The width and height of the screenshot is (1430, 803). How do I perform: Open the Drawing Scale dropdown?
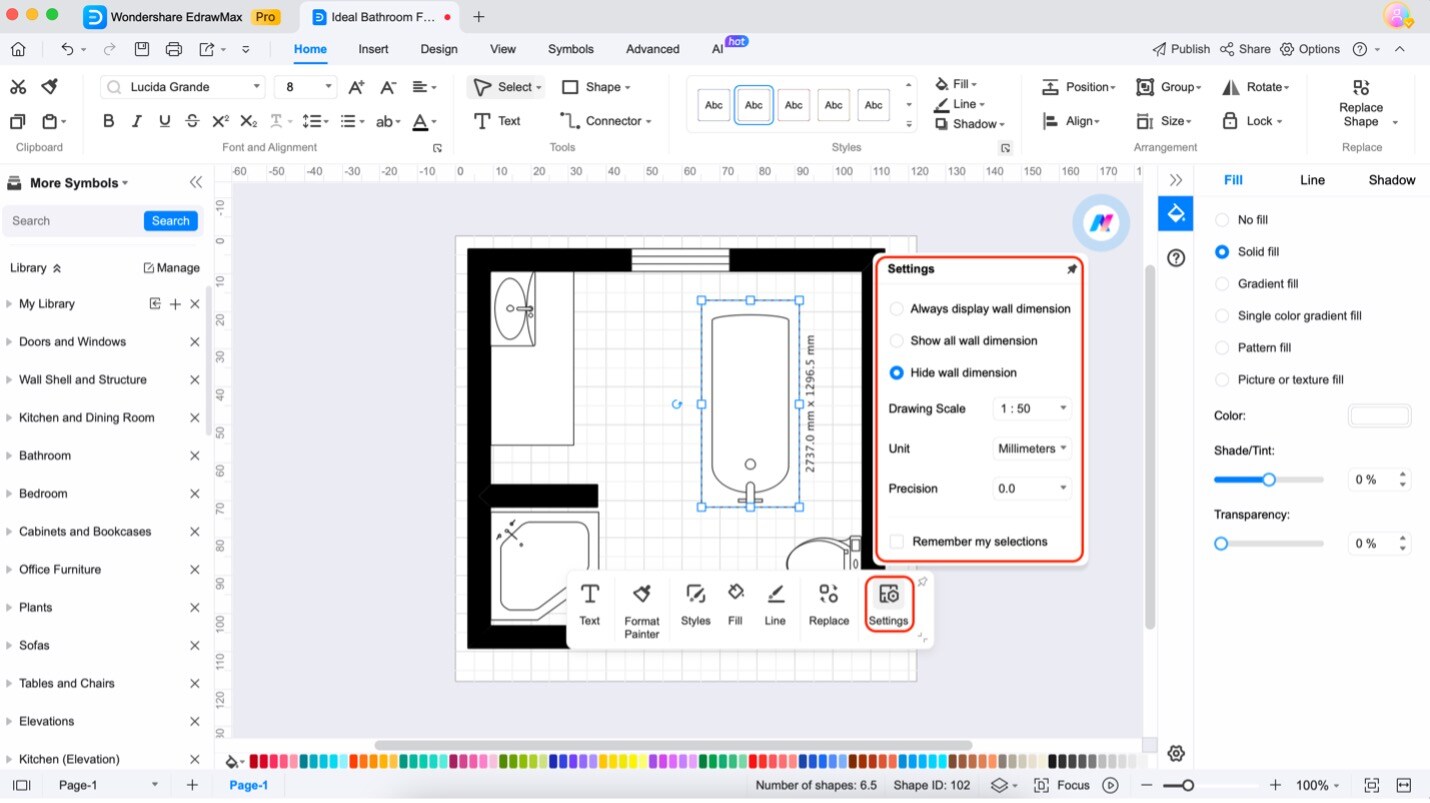pos(1031,409)
